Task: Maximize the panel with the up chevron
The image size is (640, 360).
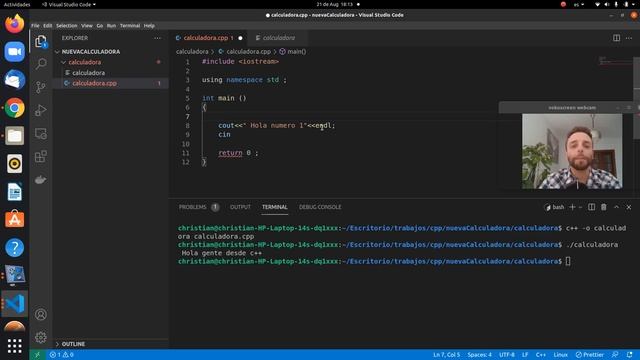Action: (x=616, y=207)
